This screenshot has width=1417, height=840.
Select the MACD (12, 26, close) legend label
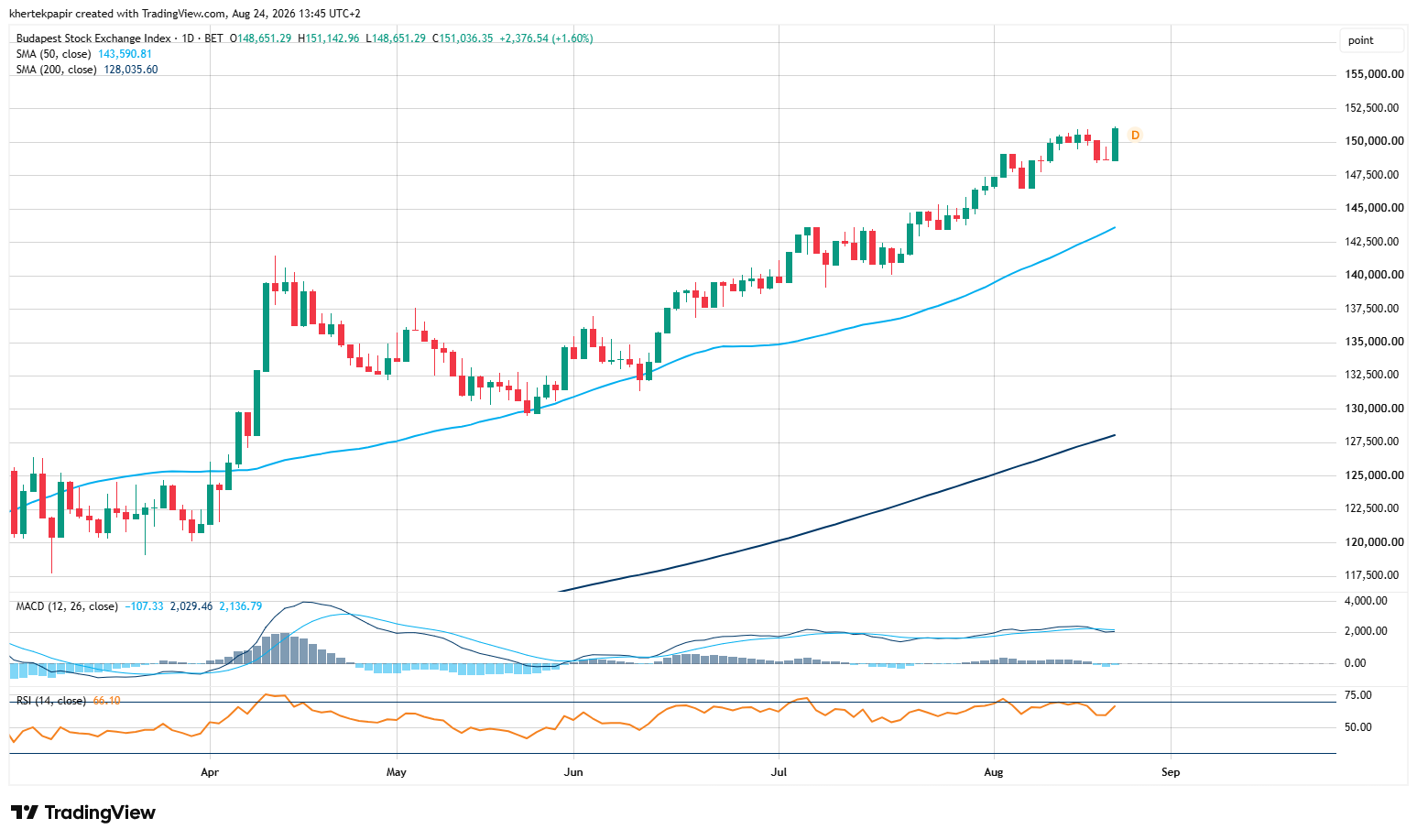coord(67,606)
